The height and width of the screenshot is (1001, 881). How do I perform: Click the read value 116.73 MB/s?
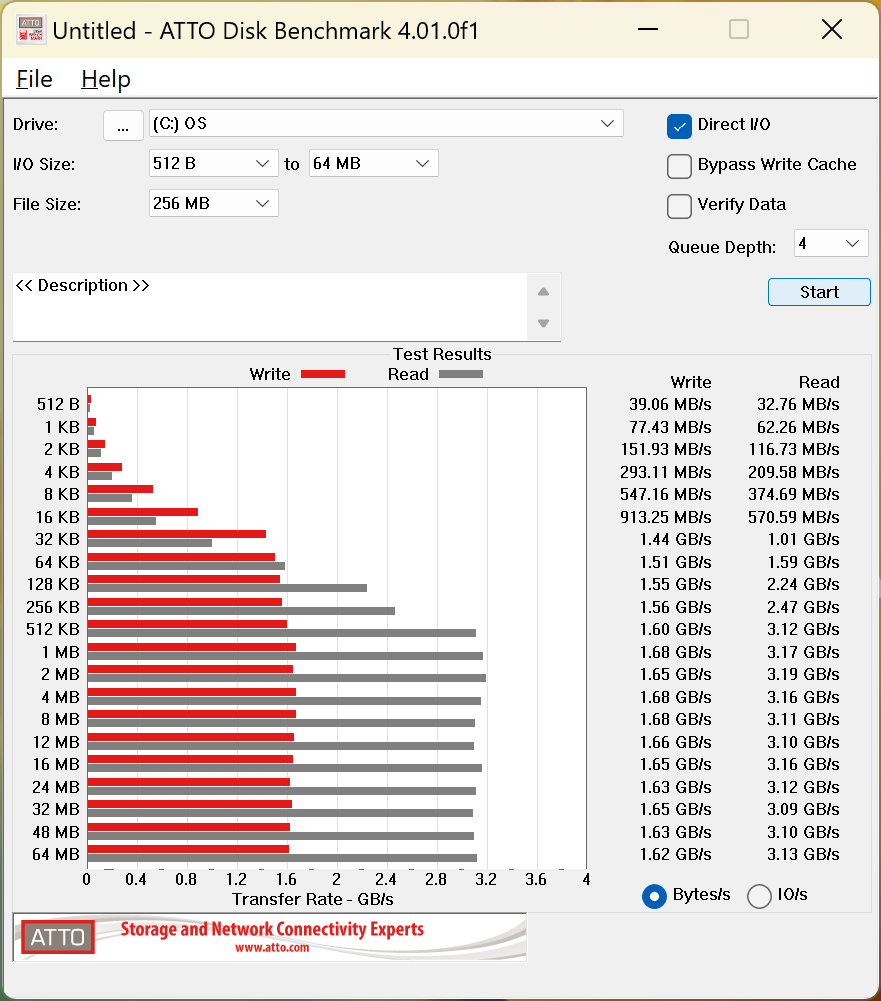point(794,449)
